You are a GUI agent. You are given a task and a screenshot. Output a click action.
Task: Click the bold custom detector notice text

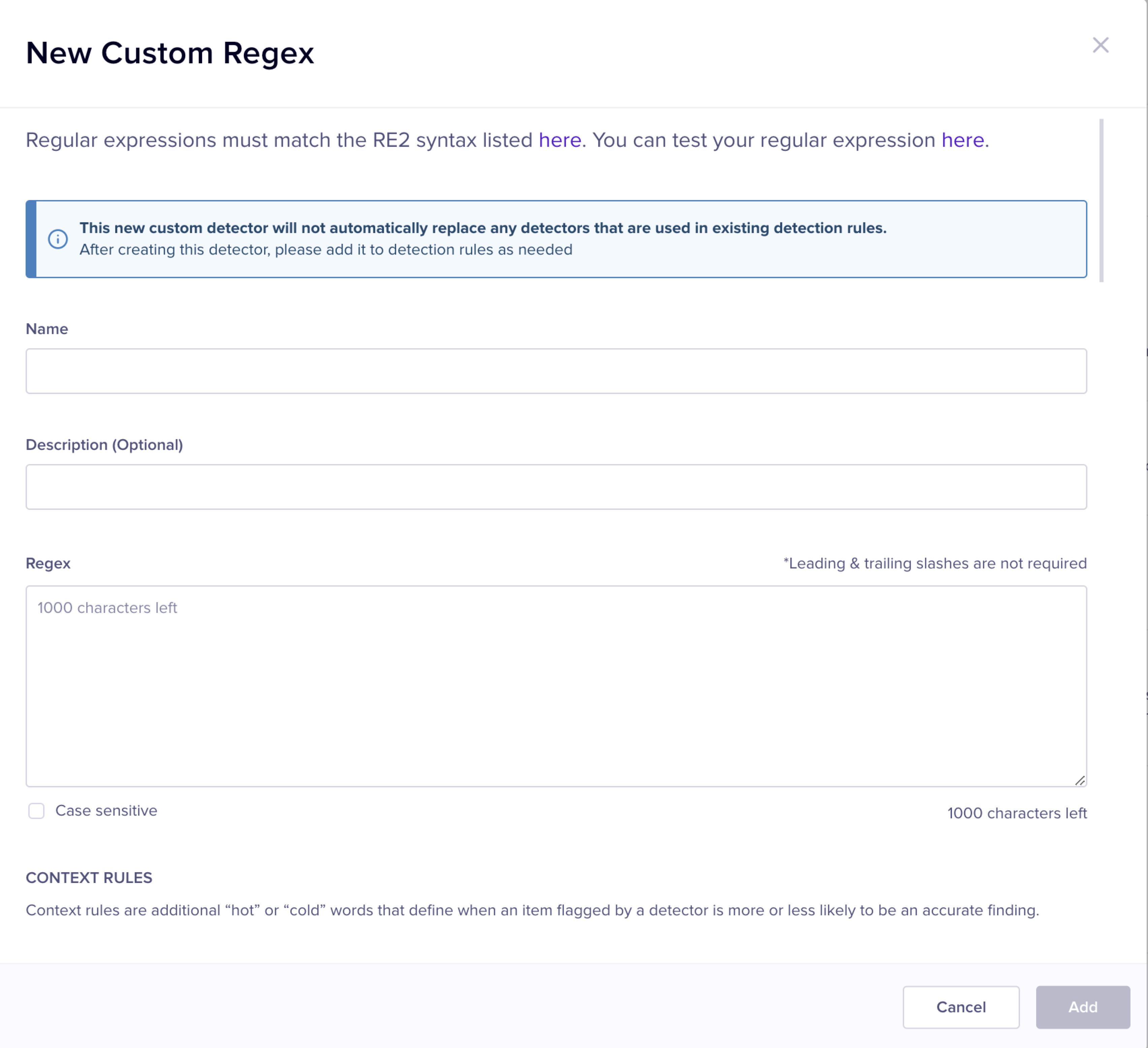482,228
